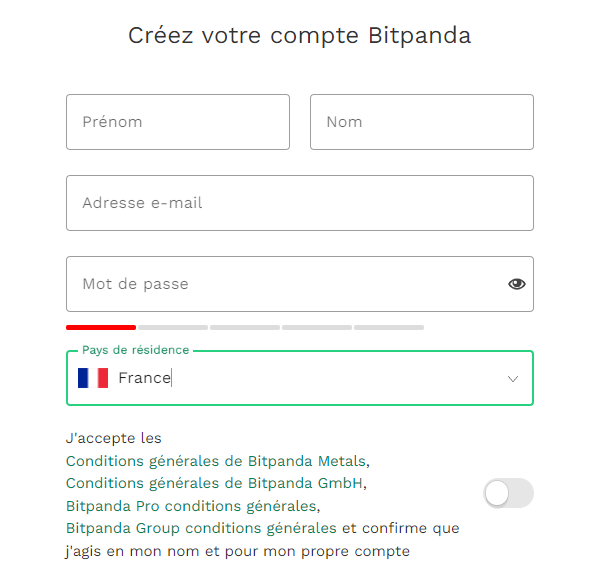Click the Pays de résidence label
Image resolution: width=606 pixels, height=575 pixels.
tap(135, 350)
